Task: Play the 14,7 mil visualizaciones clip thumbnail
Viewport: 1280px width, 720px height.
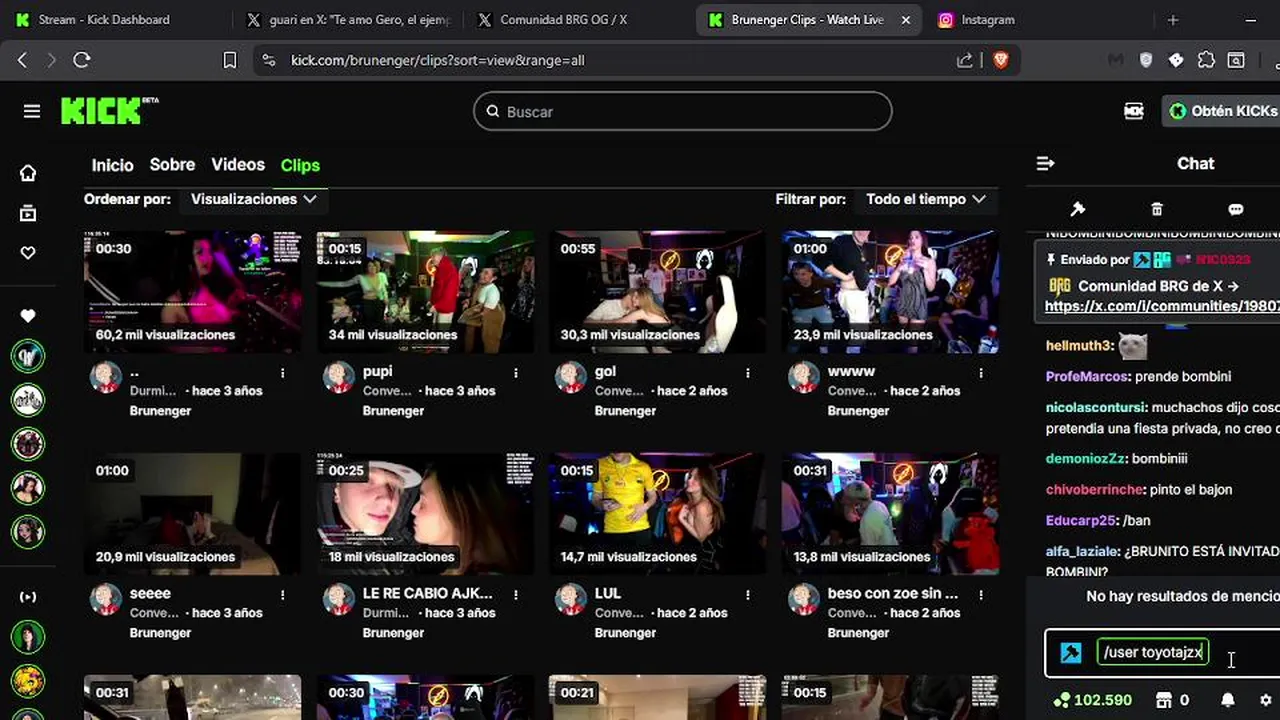Action: [657, 514]
